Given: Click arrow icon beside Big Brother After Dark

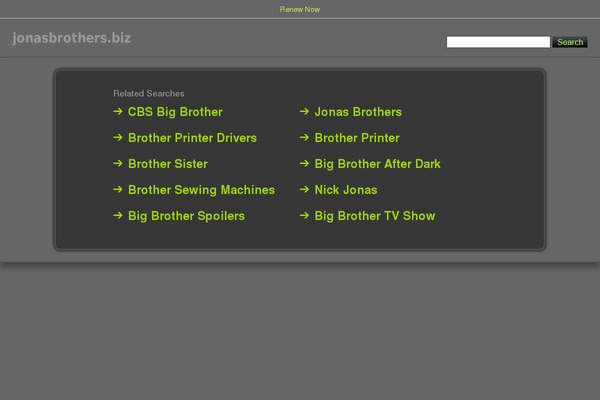Looking at the screenshot, I should (x=304, y=163).
